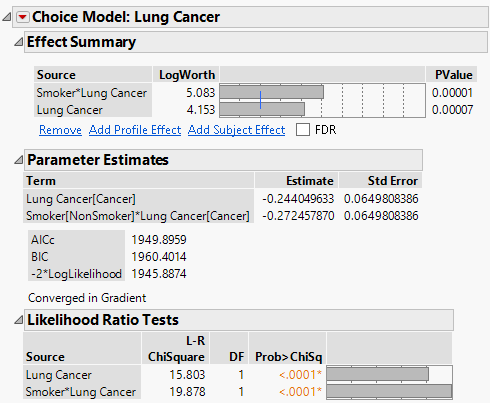Click the estimate -0.272457870
The width and height of the screenshot is (490, 403).
coord(298,216)
